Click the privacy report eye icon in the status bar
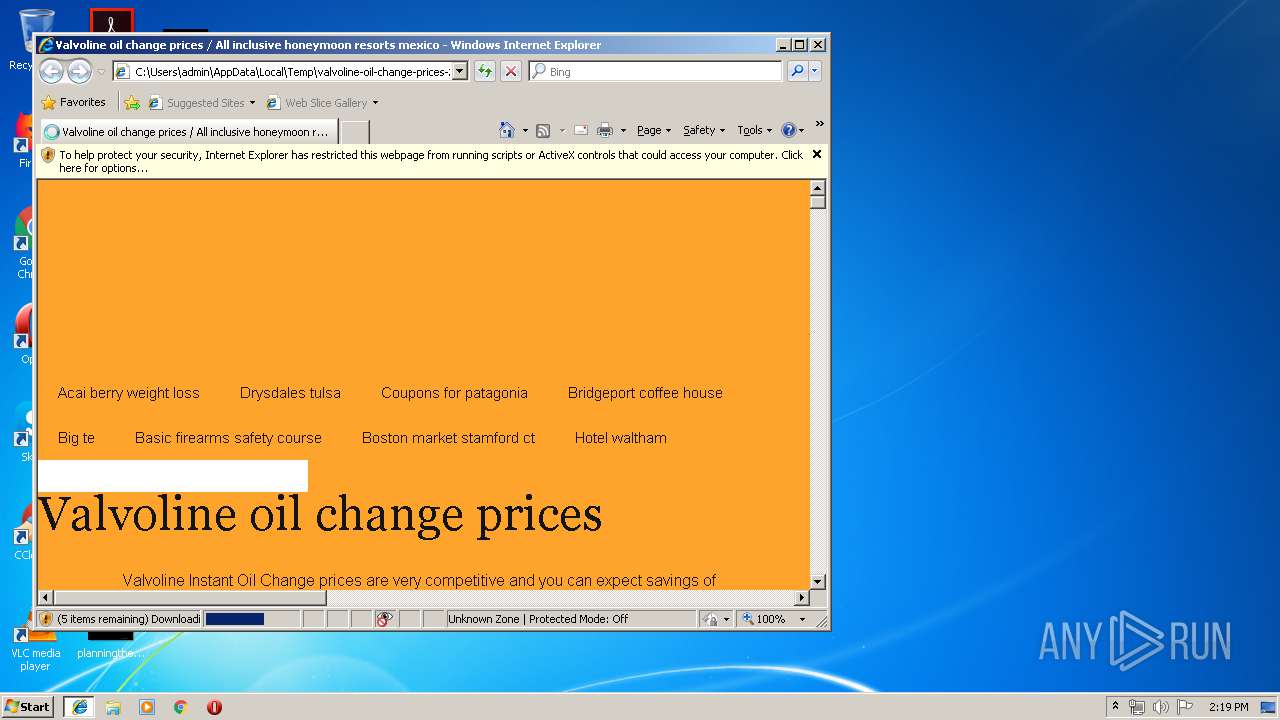 tap(385, 619)
